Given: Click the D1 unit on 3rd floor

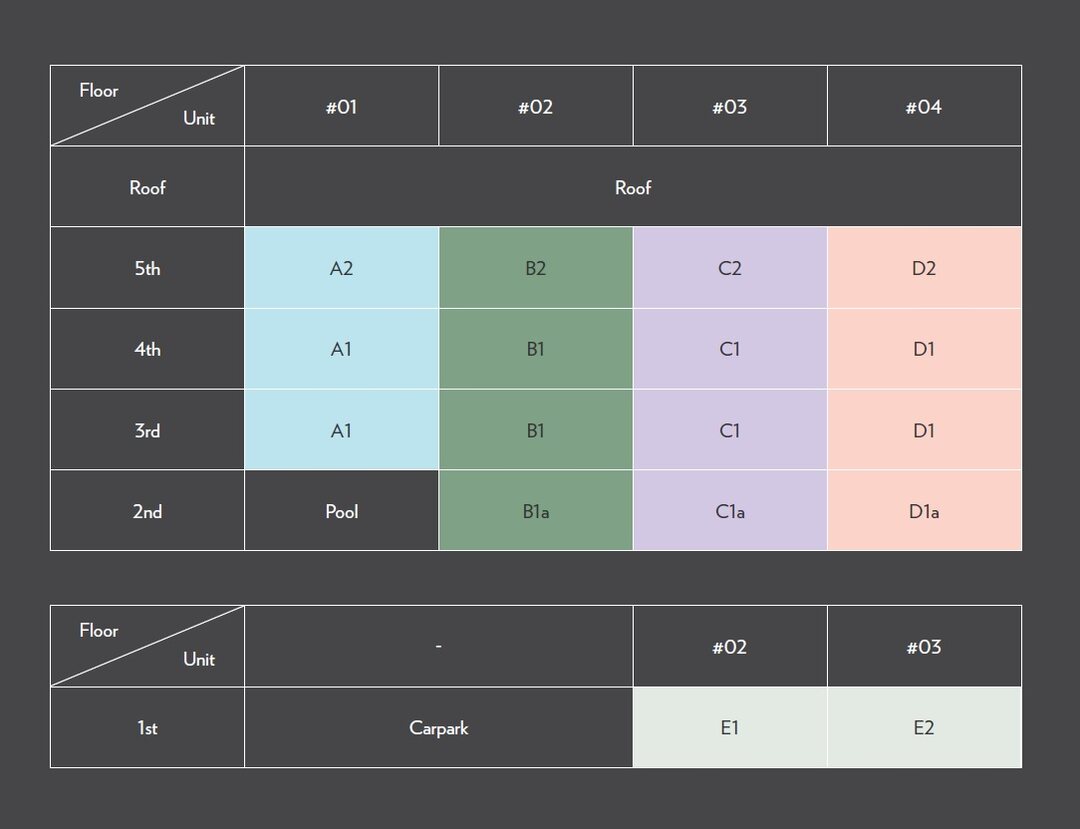Looking at the screenshot, I should coord(924,430).
